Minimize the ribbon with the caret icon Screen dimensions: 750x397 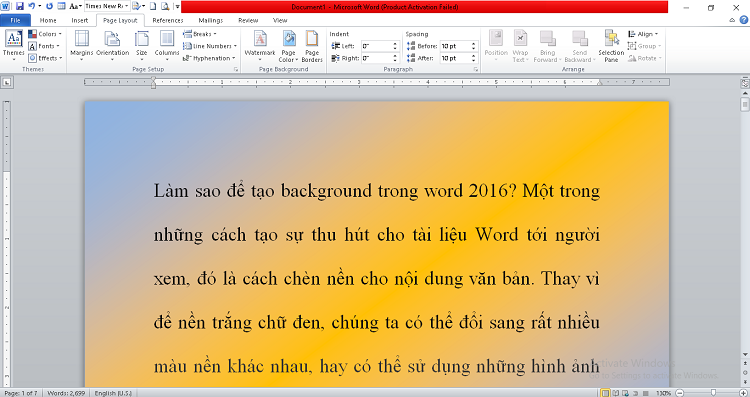point(732,20)
